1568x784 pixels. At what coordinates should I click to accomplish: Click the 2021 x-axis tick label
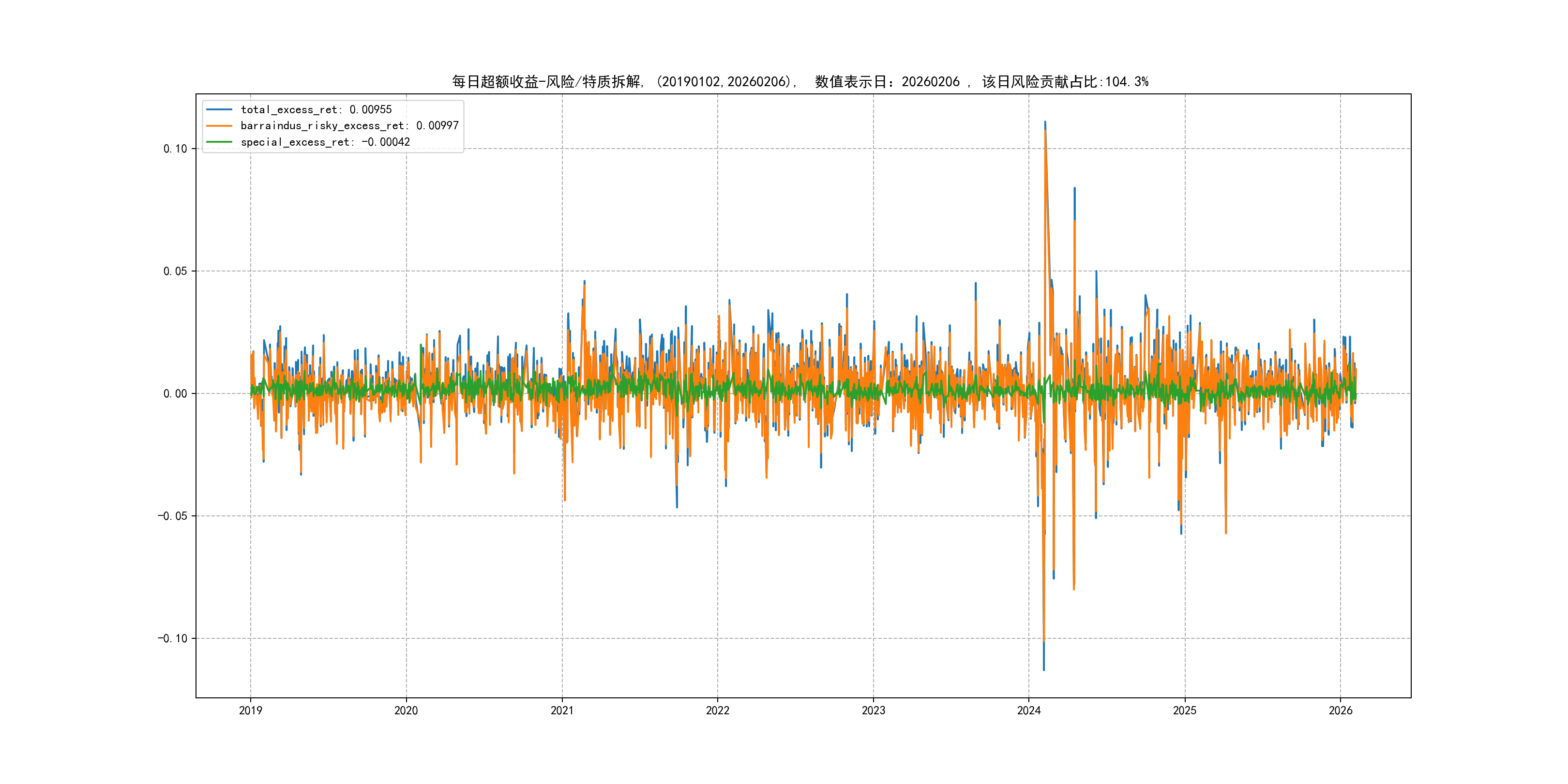coord(562,710)
